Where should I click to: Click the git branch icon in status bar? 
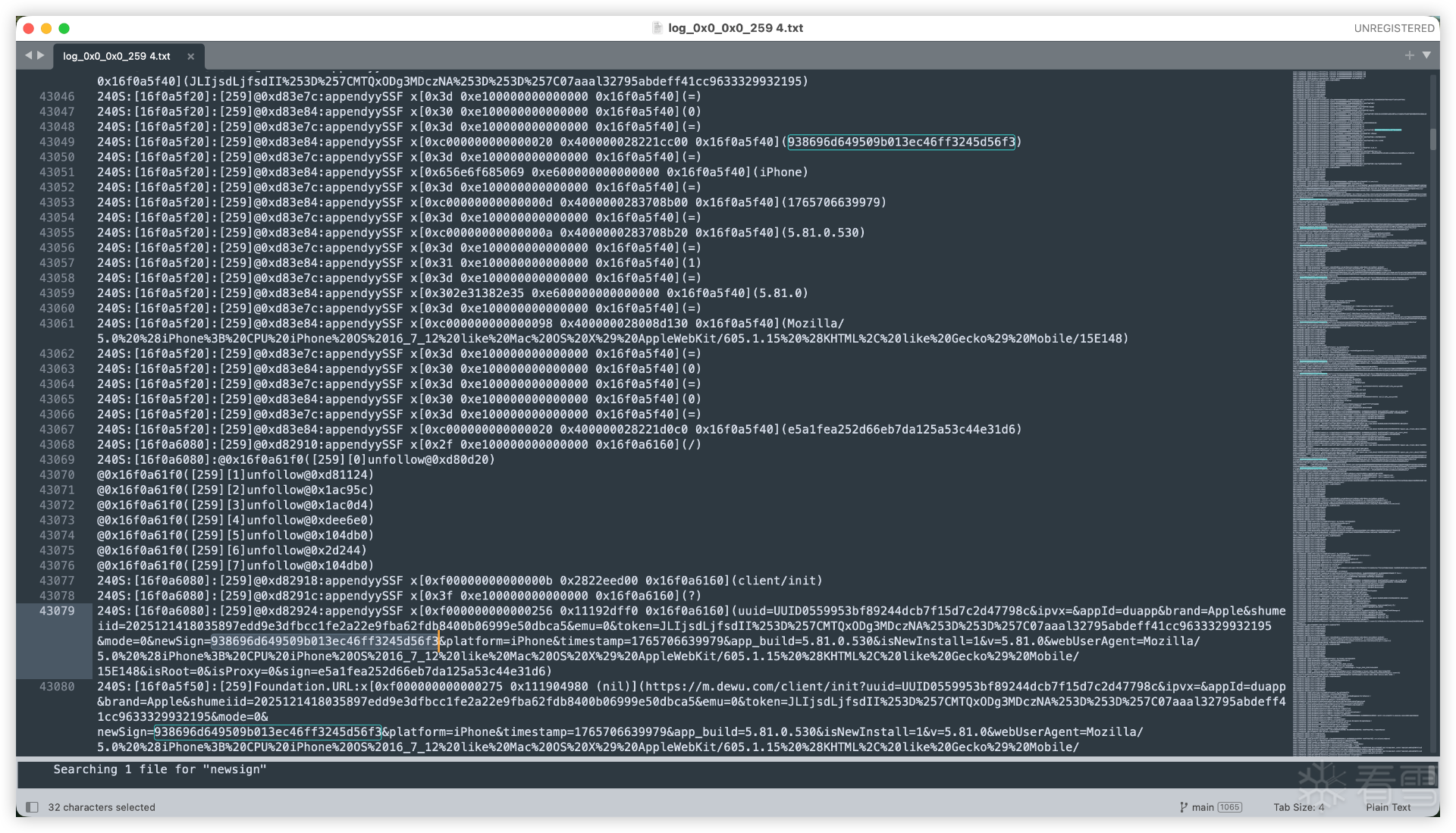[1183, 807]
